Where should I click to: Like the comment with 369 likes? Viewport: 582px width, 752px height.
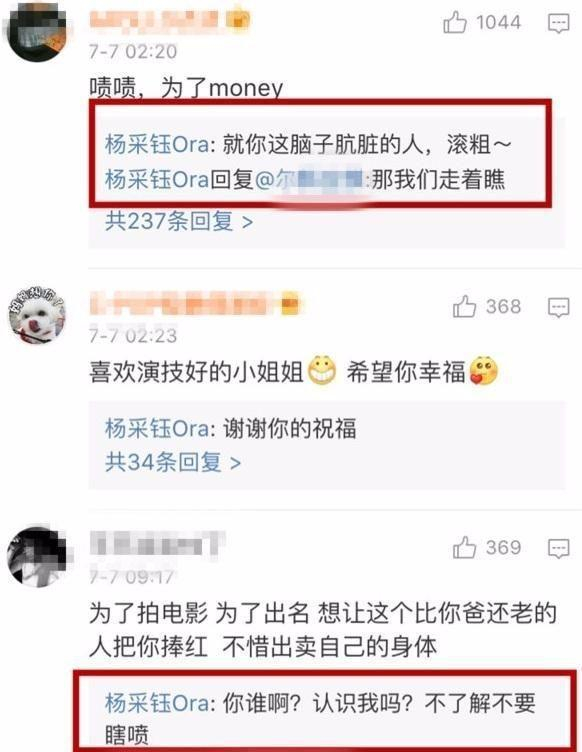[x=464, y=548]
